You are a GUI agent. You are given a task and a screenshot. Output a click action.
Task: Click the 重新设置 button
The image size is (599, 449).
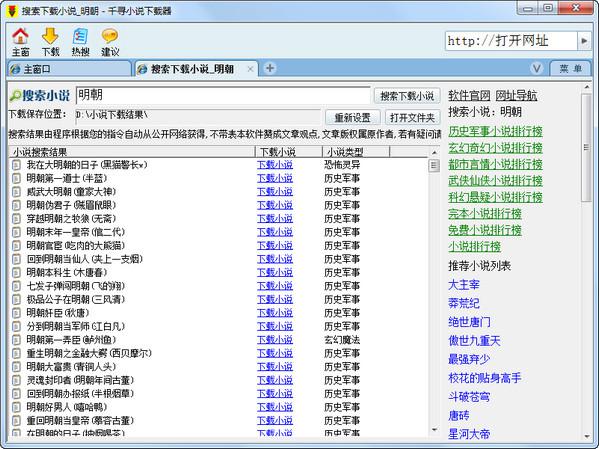352,118
